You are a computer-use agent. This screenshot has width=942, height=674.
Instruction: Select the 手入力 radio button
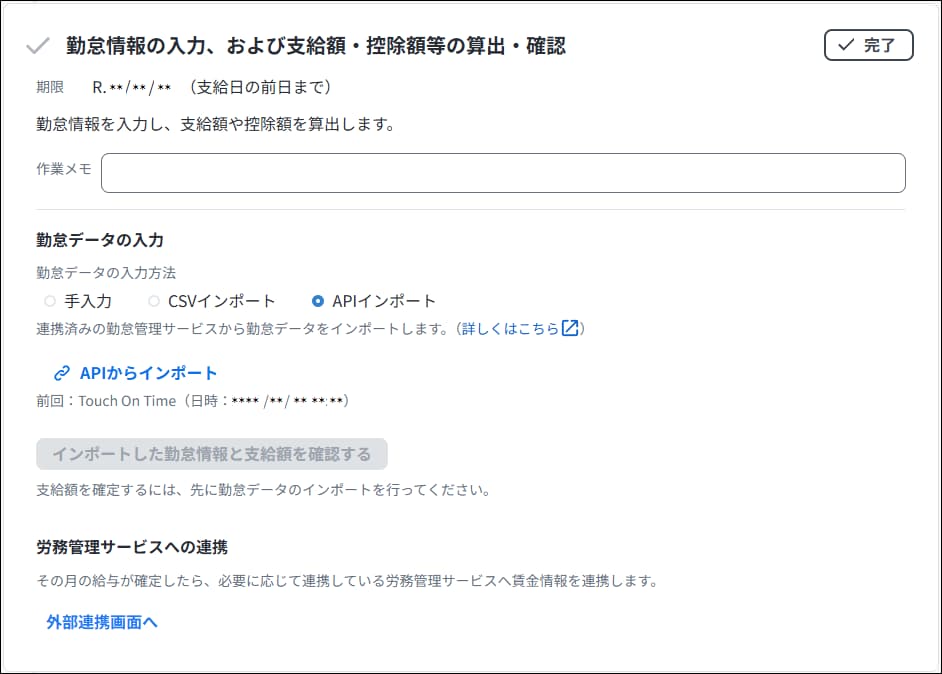click(x=50, y=300)
